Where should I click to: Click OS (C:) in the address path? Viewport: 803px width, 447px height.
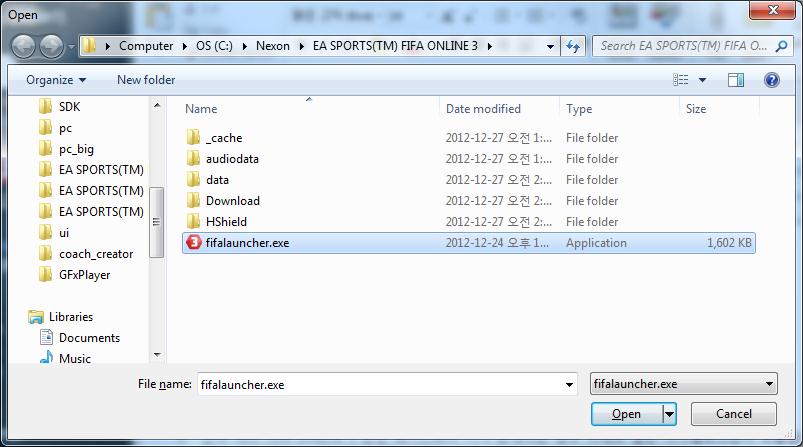(x=214, y=46)
